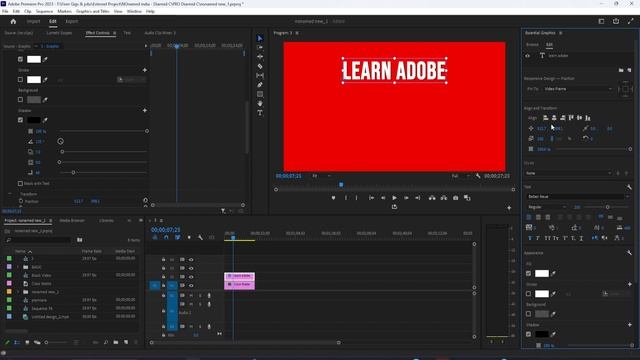This screenshot has height=360, width=640.
Task: Expand the BASIC bin in Project panel
Action: 18,267
